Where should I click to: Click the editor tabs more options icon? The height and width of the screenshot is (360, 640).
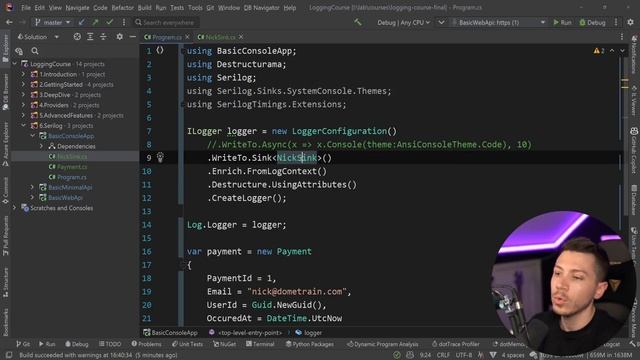622,37
